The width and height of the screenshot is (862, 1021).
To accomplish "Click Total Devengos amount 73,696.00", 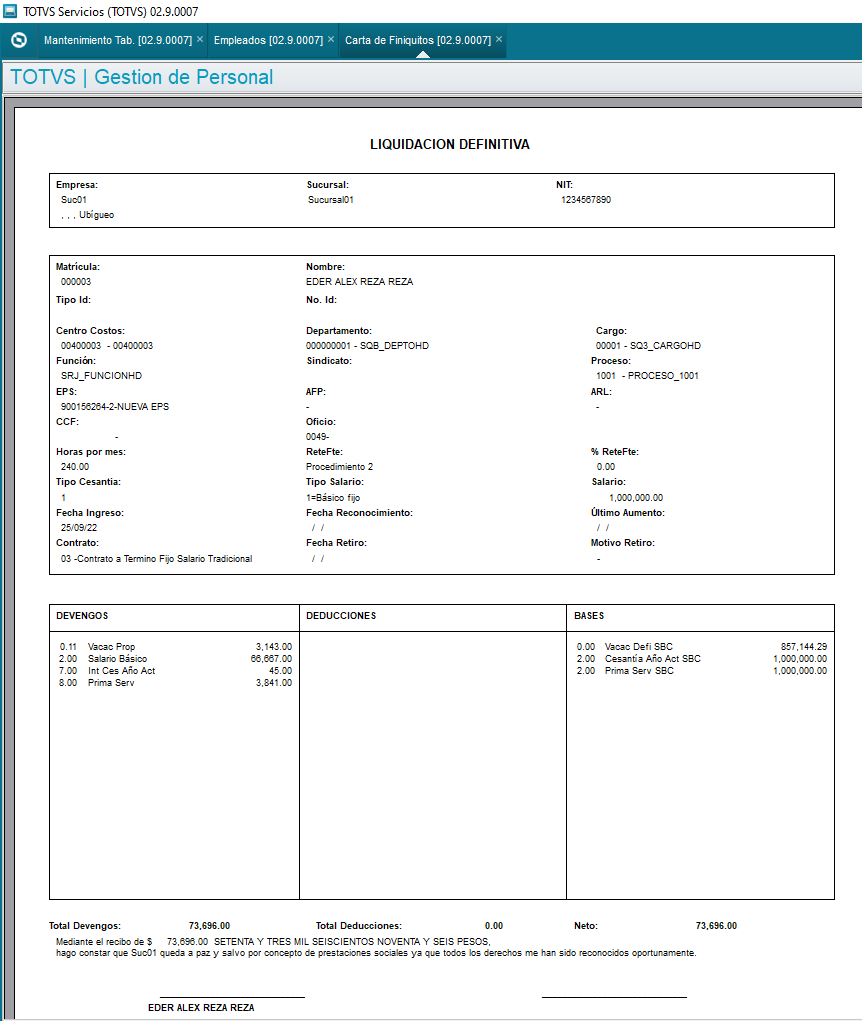I will (210, 926).
